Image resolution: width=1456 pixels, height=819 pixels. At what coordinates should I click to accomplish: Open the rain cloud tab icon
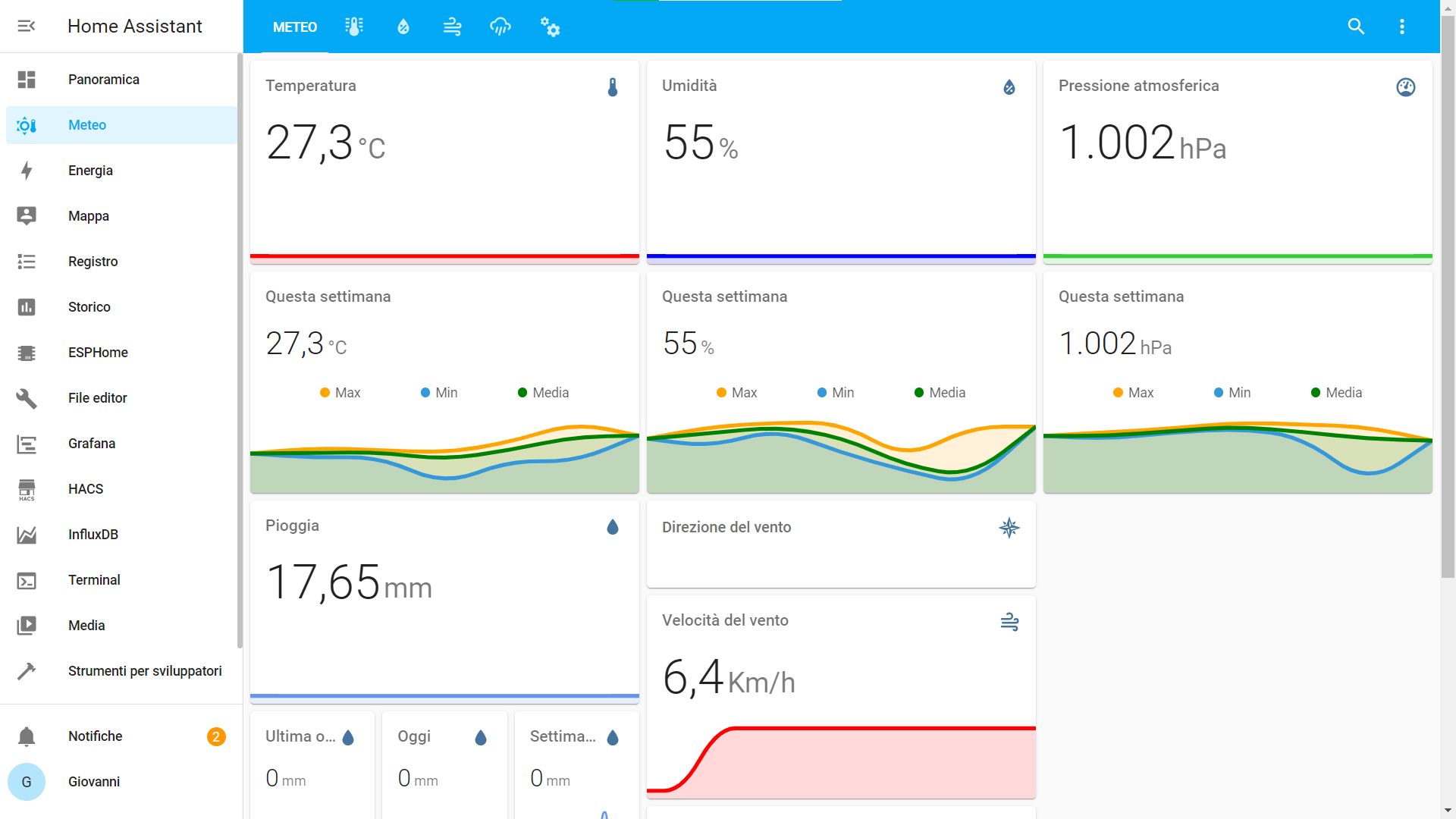pyautogui.click(x=500, y=27)
